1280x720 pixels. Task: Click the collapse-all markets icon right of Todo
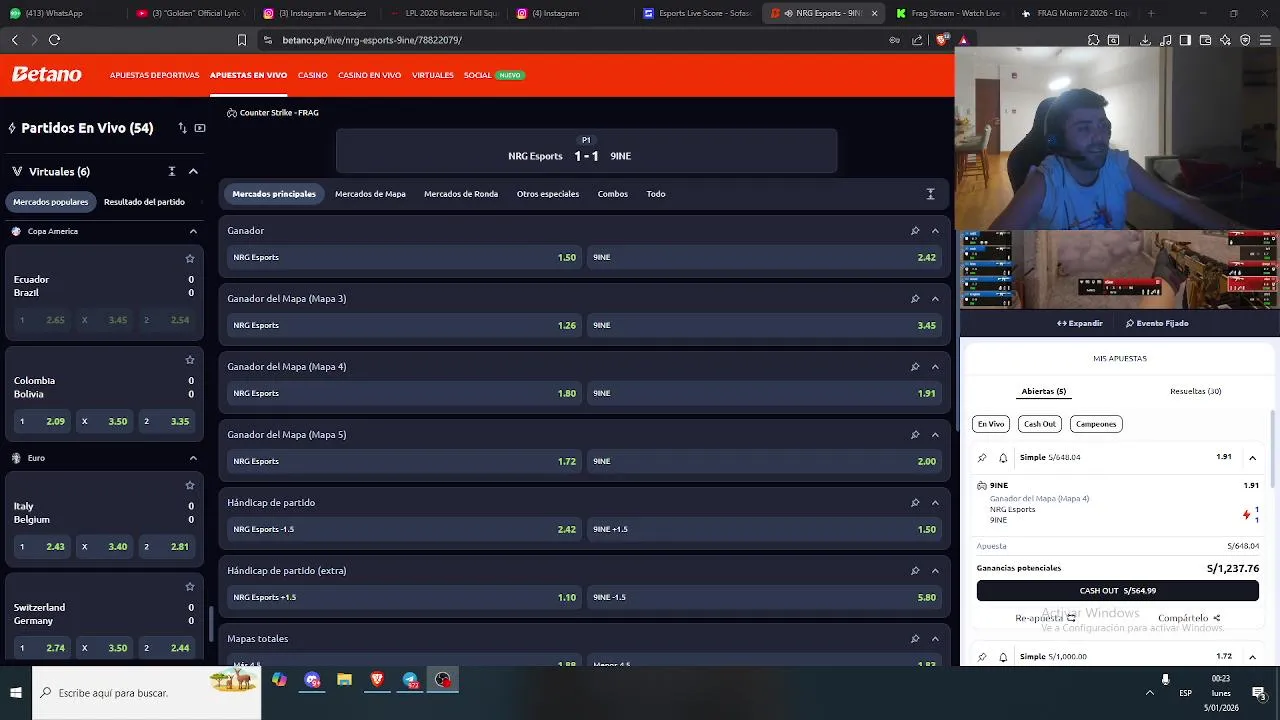pos(930,194)
